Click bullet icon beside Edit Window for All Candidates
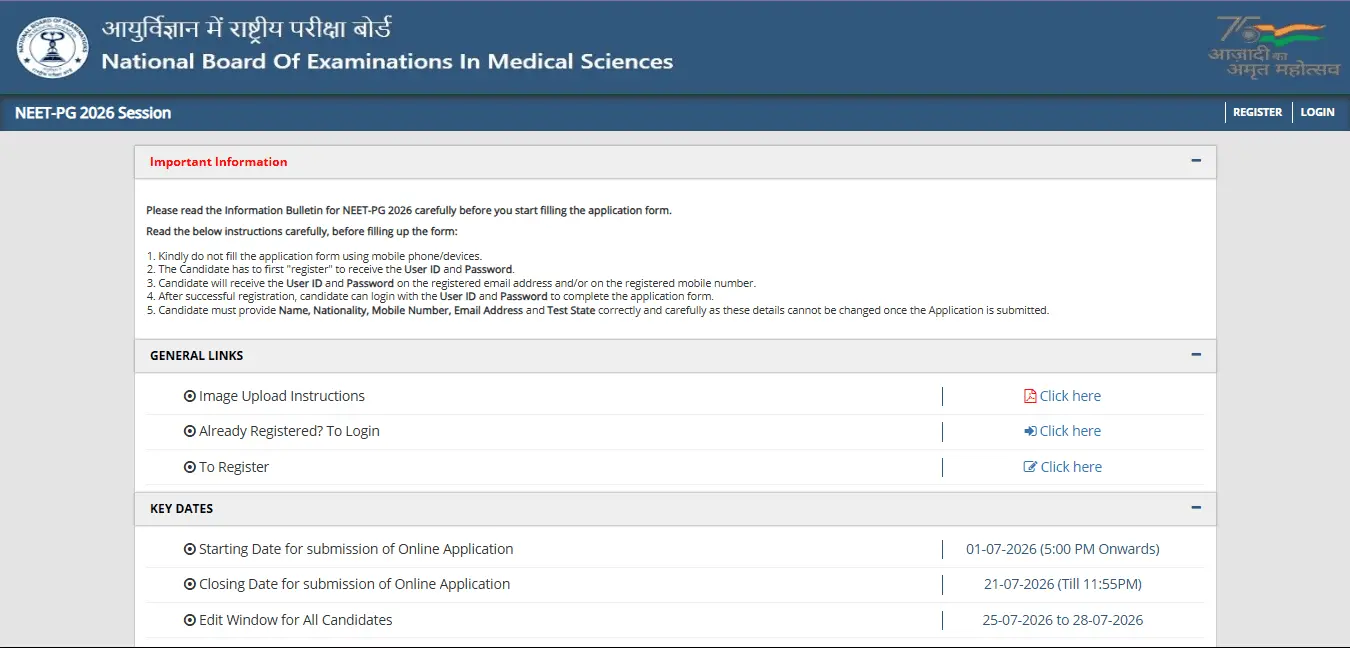 coord(190,620)
